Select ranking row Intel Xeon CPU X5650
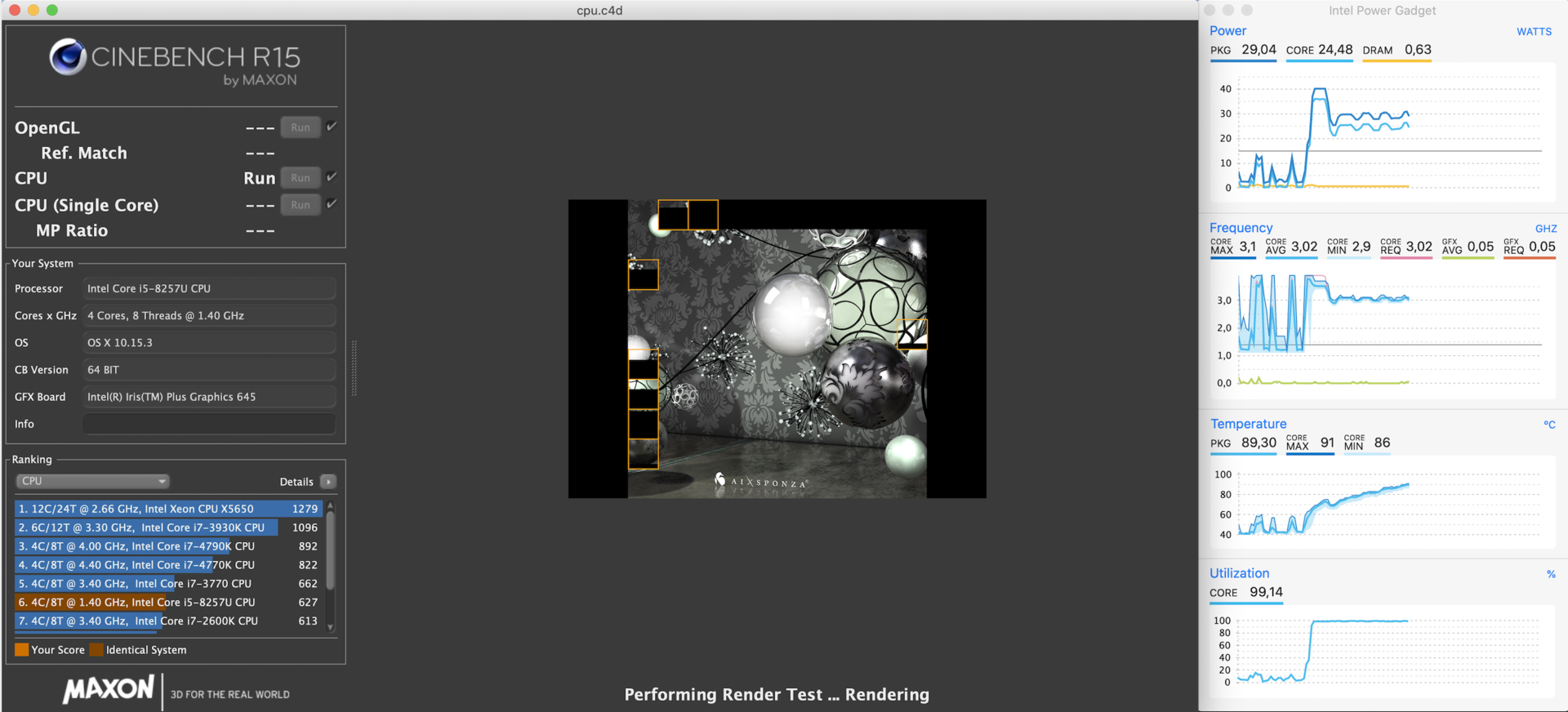Viewport: 1568px width, 712px height. (168, 509)
